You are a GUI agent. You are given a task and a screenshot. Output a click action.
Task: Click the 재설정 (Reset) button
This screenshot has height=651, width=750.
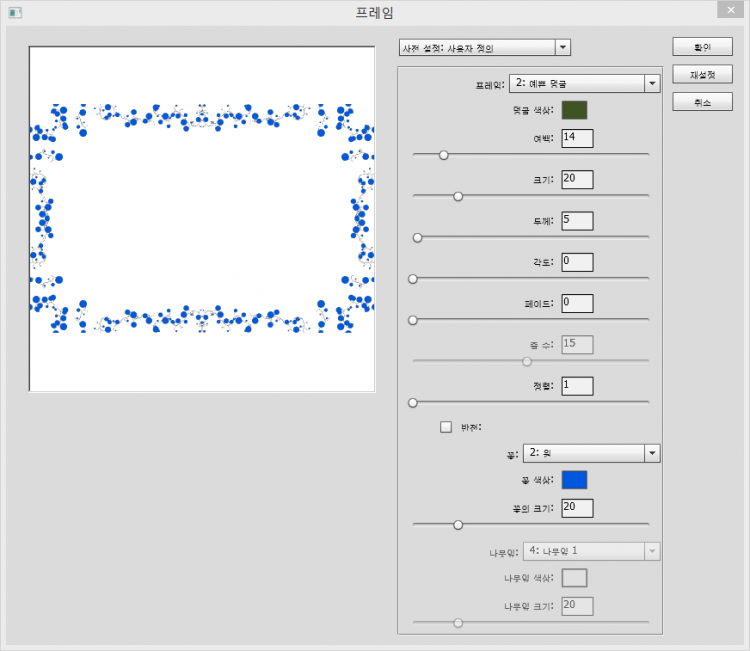point(702,75)
